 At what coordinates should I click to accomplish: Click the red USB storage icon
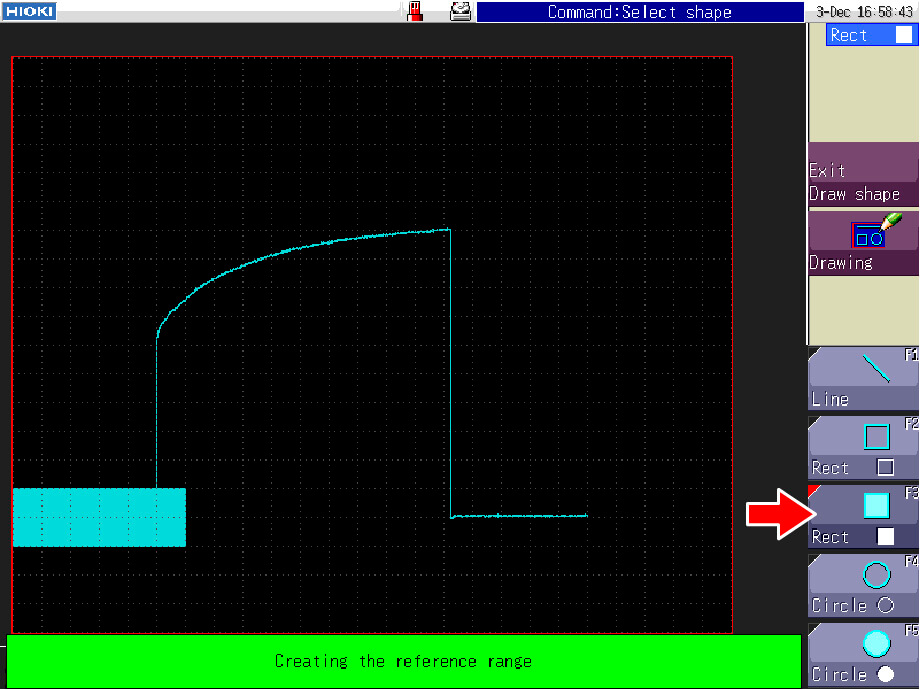[416, 11]
